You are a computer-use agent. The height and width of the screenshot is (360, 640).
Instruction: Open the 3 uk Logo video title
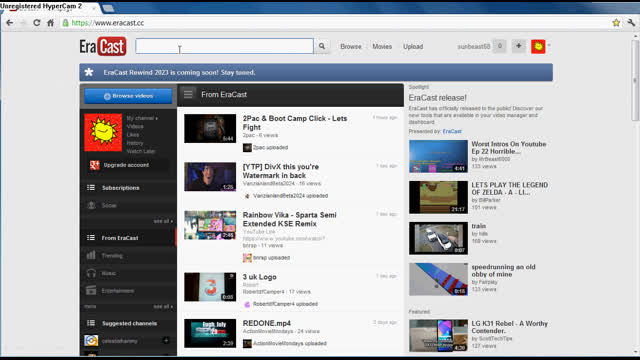coord(260,277)
